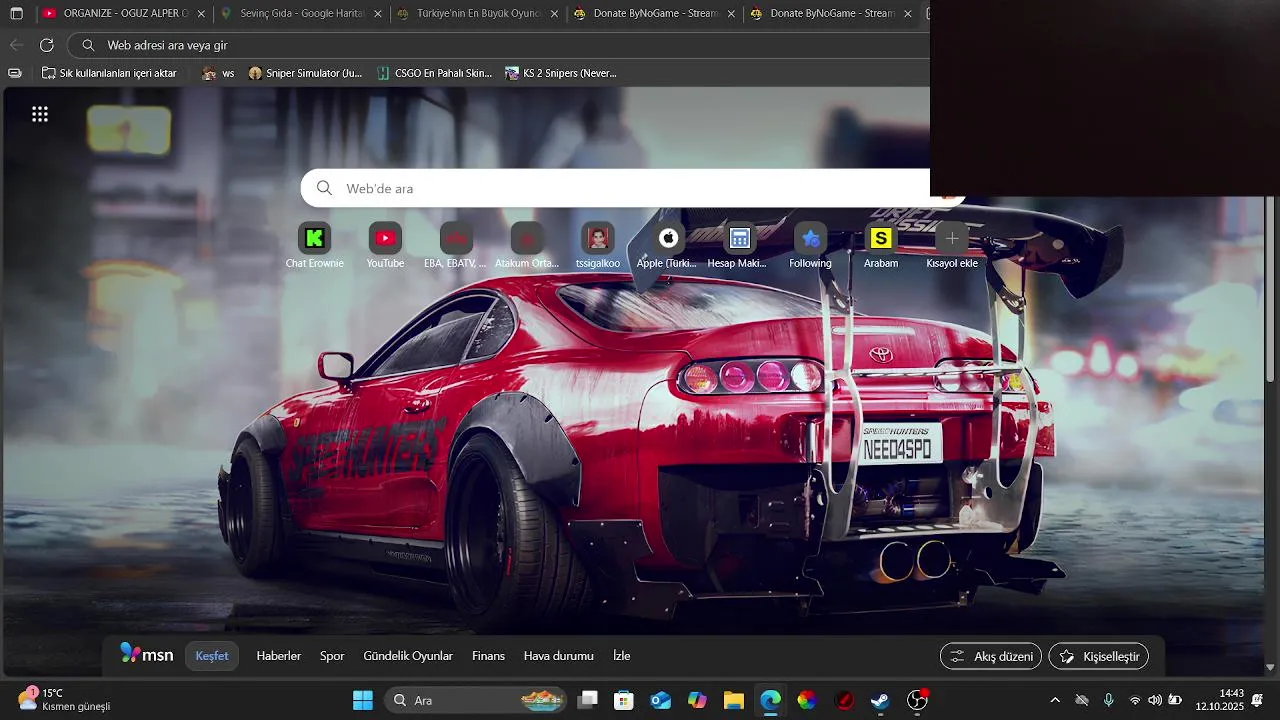The width and height of the screenshot is (1280, 720).
Task: Open the Arabam shortcut tile
Action: [x=881, y=246]
